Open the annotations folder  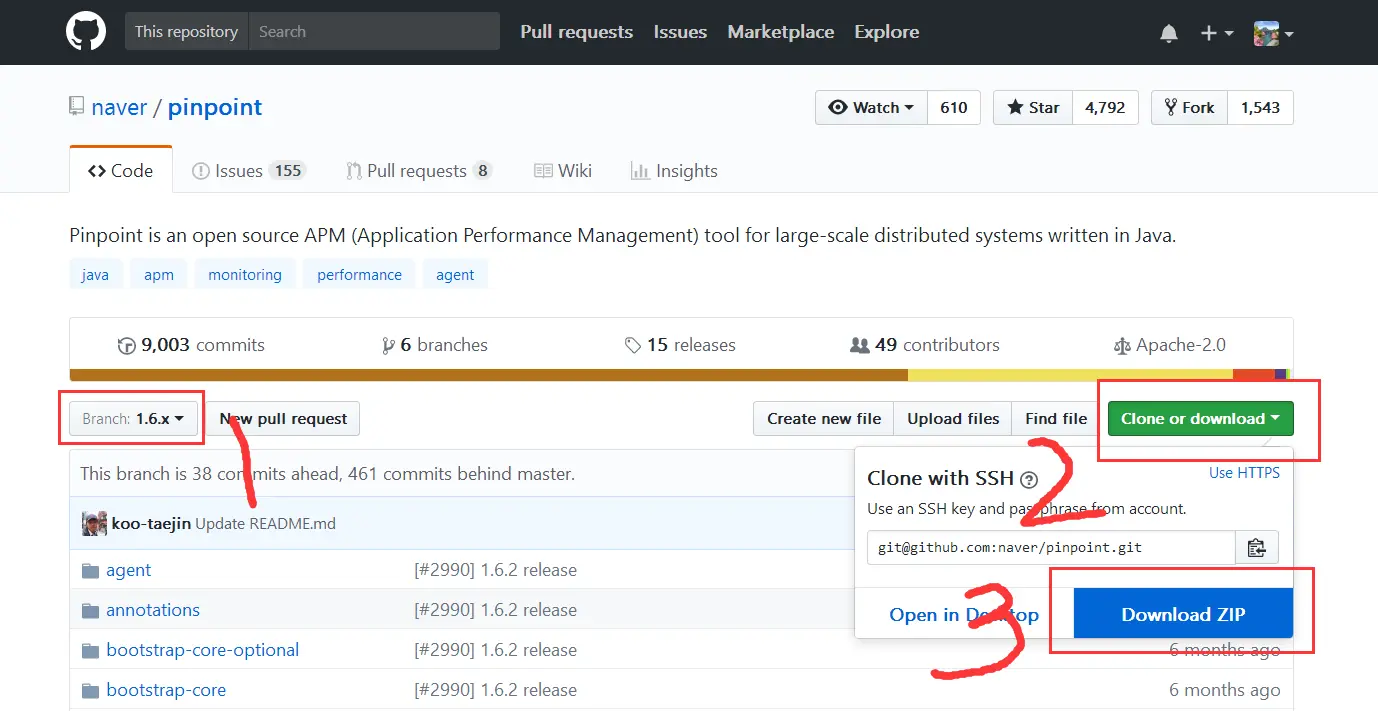coord(153,610)
